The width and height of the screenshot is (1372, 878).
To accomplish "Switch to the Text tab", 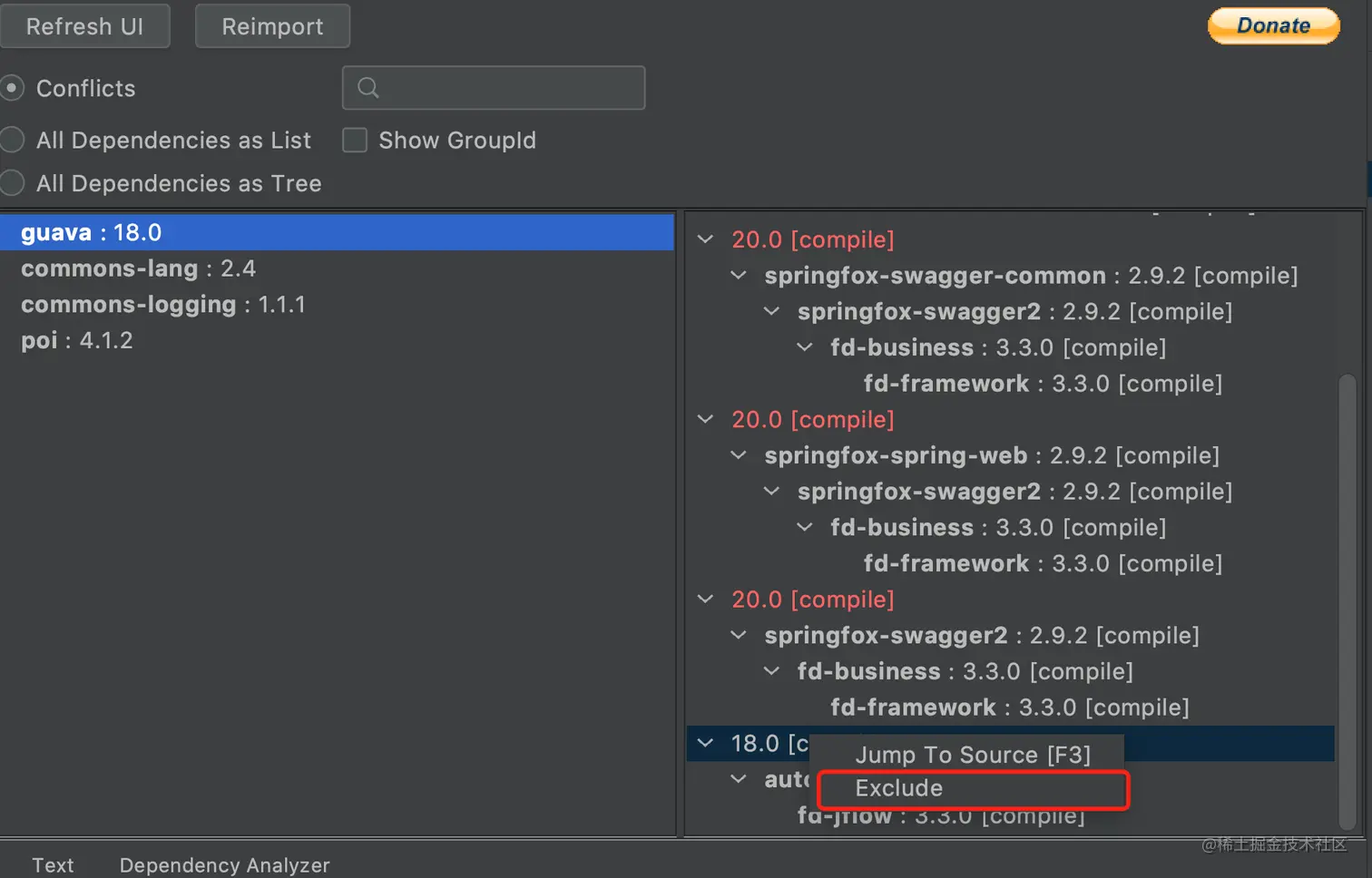I will (x=53, y=865).
